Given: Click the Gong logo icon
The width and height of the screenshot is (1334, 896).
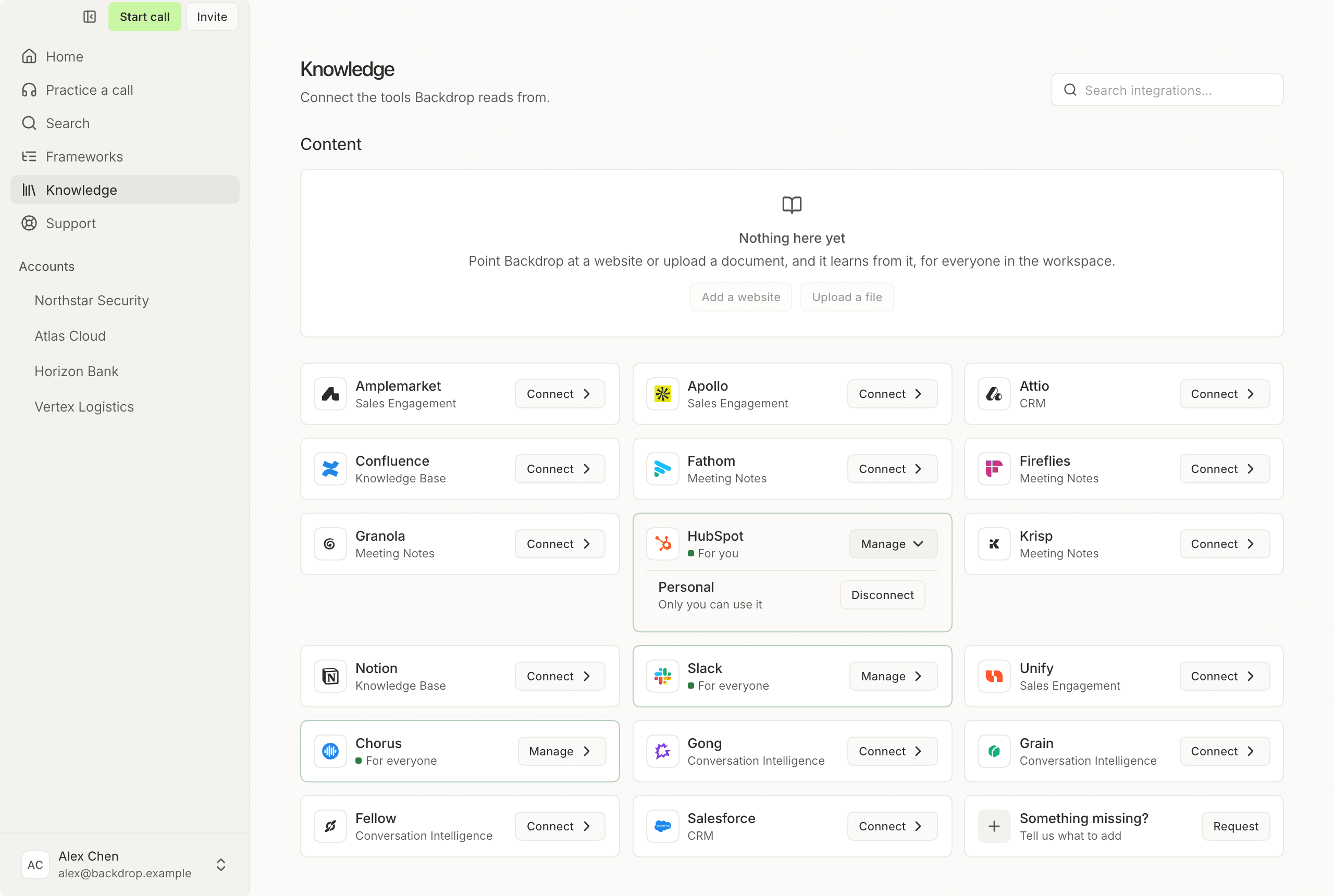Looking at the screenshot, I should pyautogui.click(x=662, y=751).
